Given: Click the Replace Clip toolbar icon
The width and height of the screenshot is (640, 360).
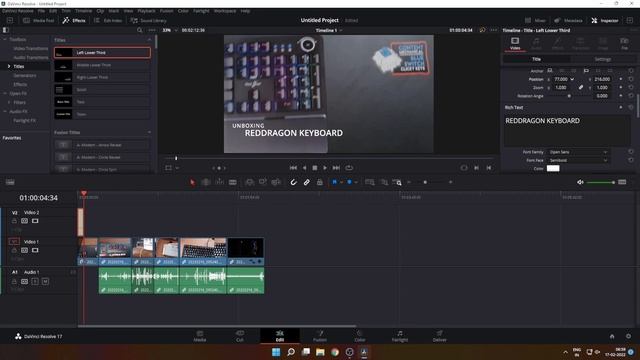Looking at the screenshot, I should [276, 182].
